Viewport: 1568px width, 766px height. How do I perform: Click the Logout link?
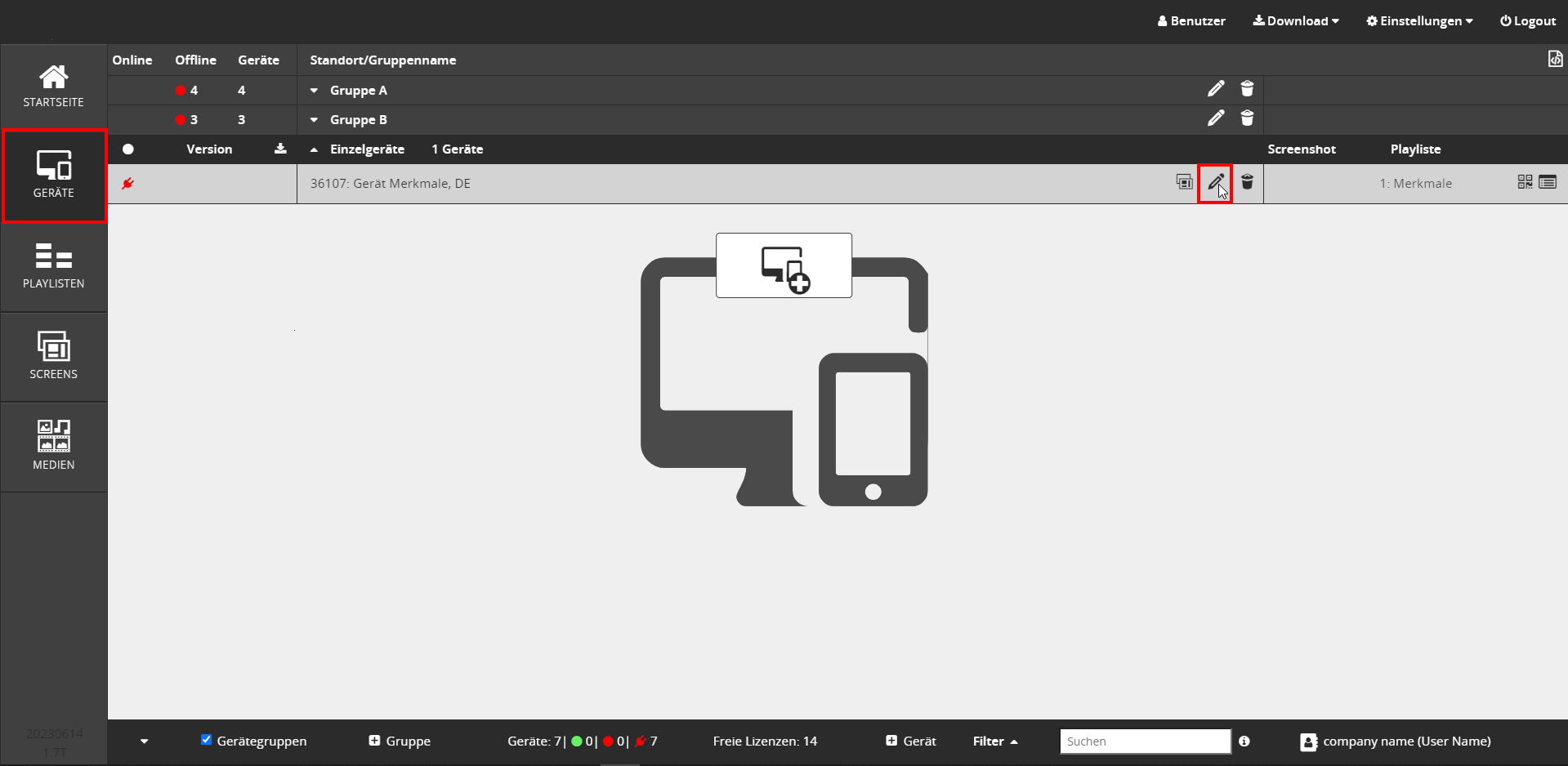[1527, 21]
